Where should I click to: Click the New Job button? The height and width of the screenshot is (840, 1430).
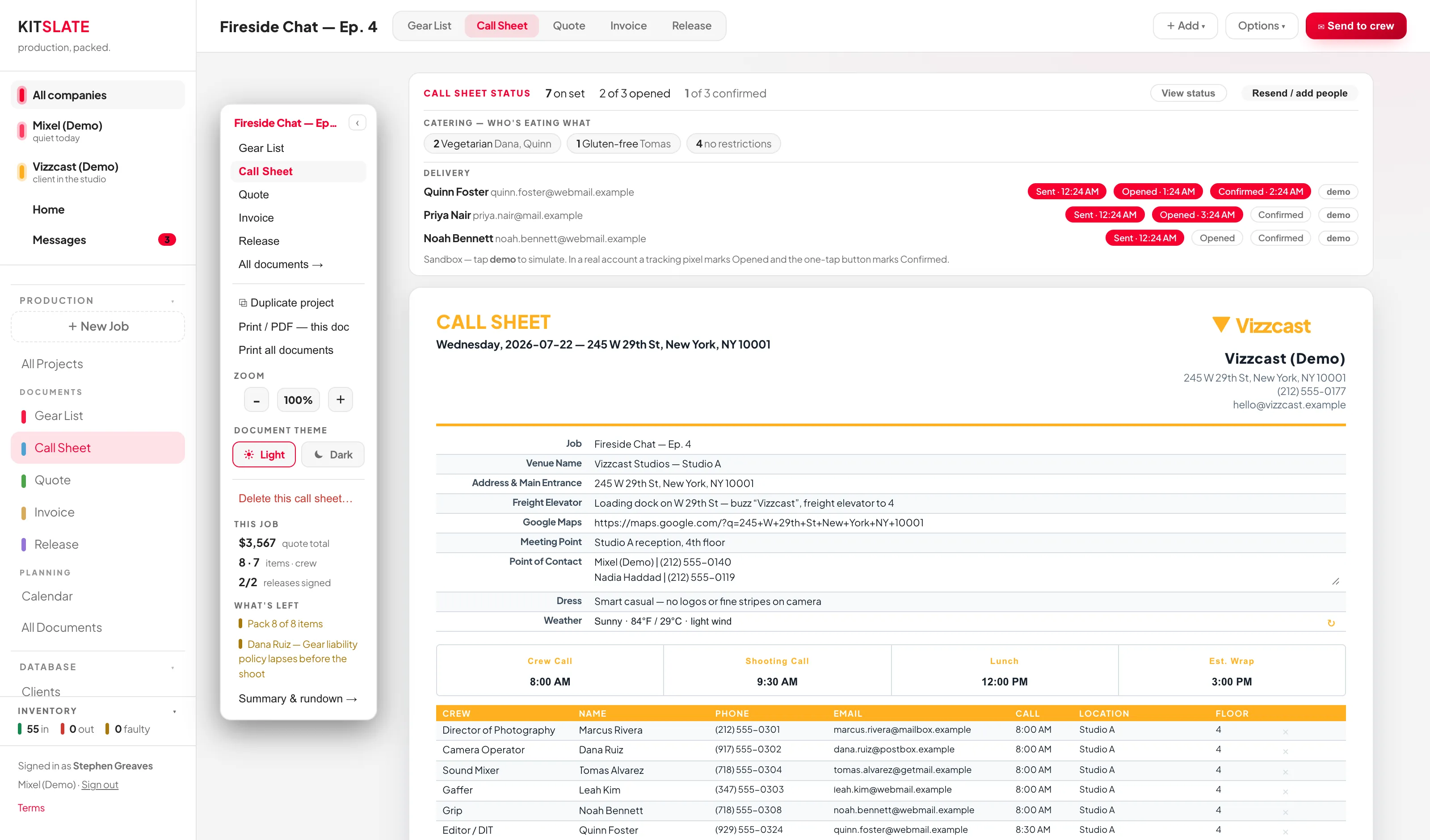pos(97,326)
